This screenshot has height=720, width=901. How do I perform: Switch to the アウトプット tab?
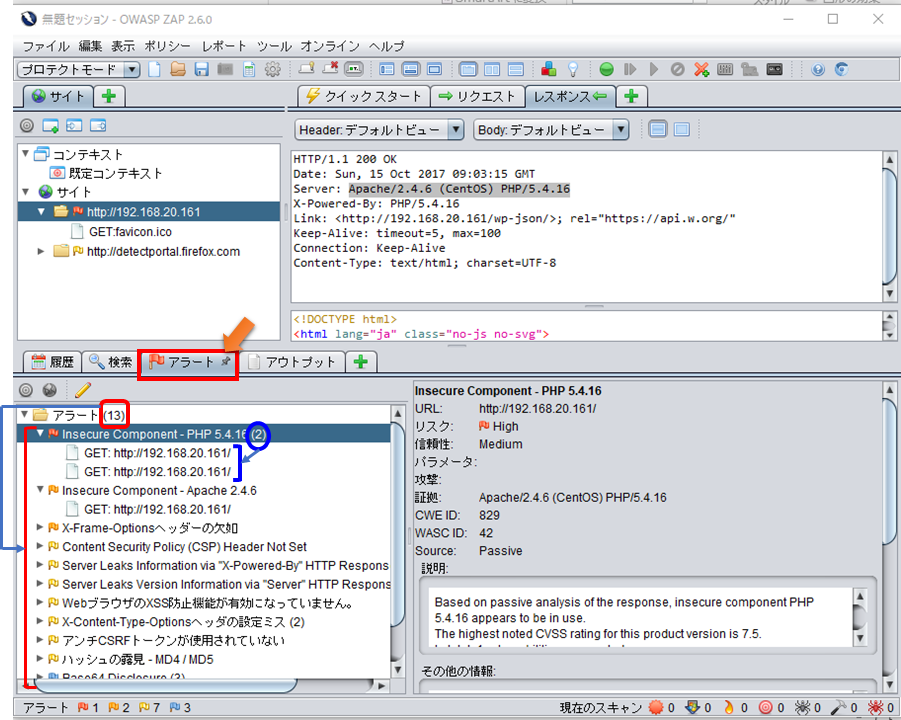(292, 361)
